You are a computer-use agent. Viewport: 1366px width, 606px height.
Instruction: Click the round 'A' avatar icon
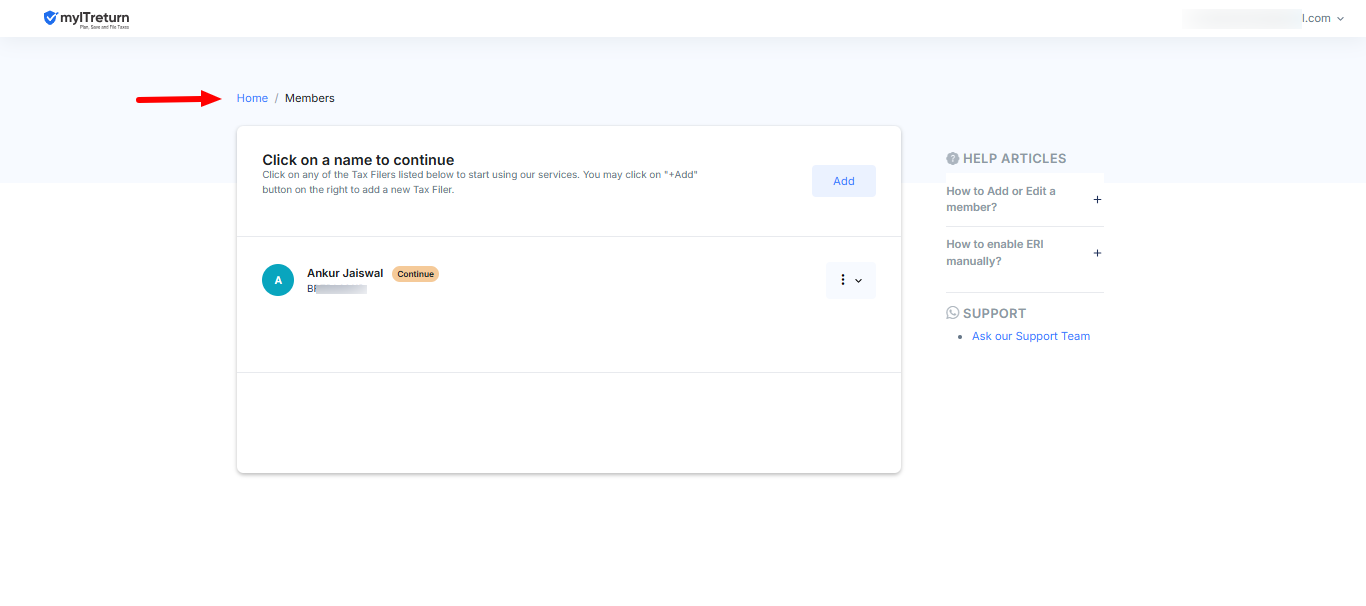coord(278,280)
